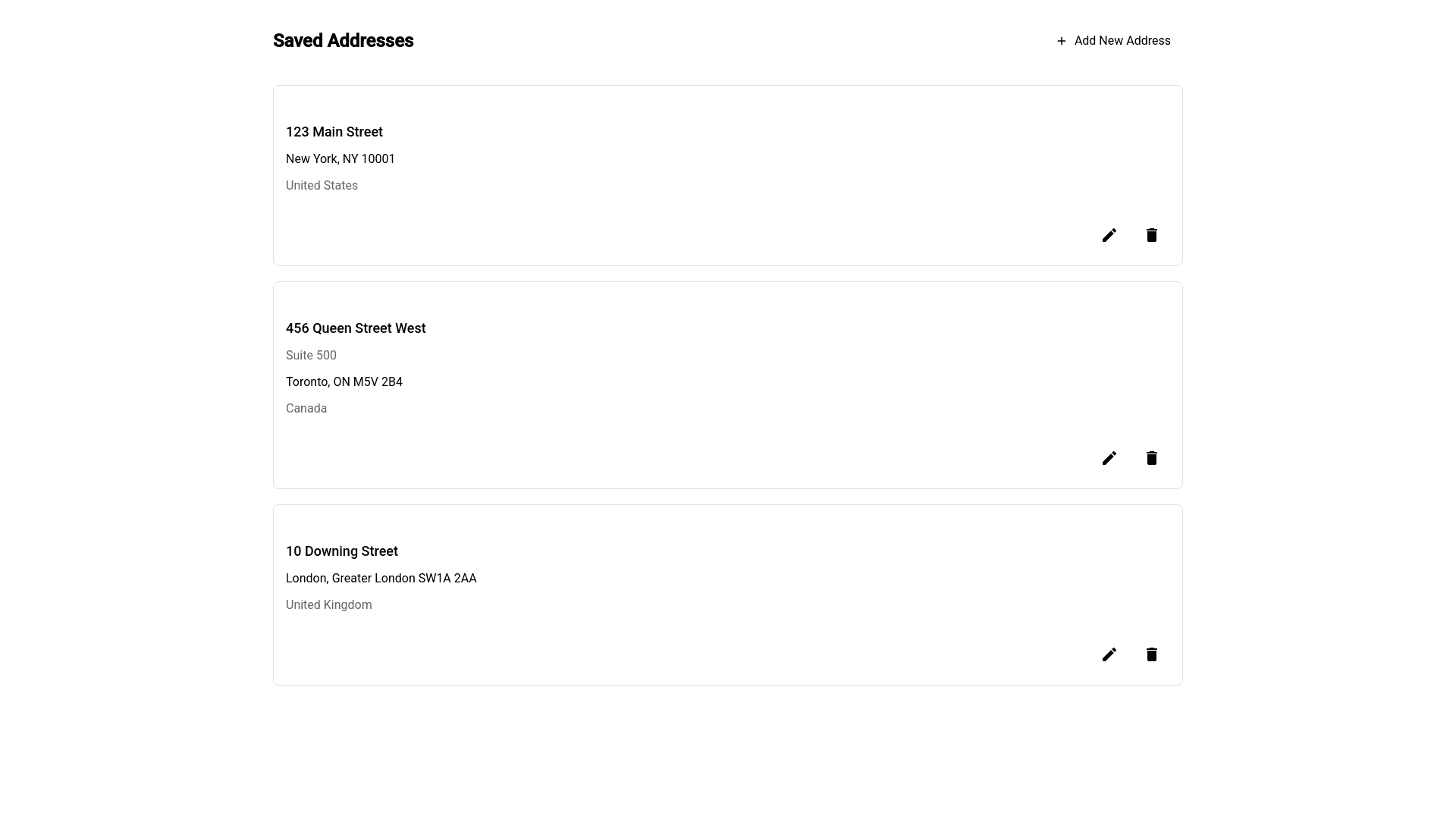Delete the 10 Downing Street address
1456x819 pixels.
[1152, 654]
